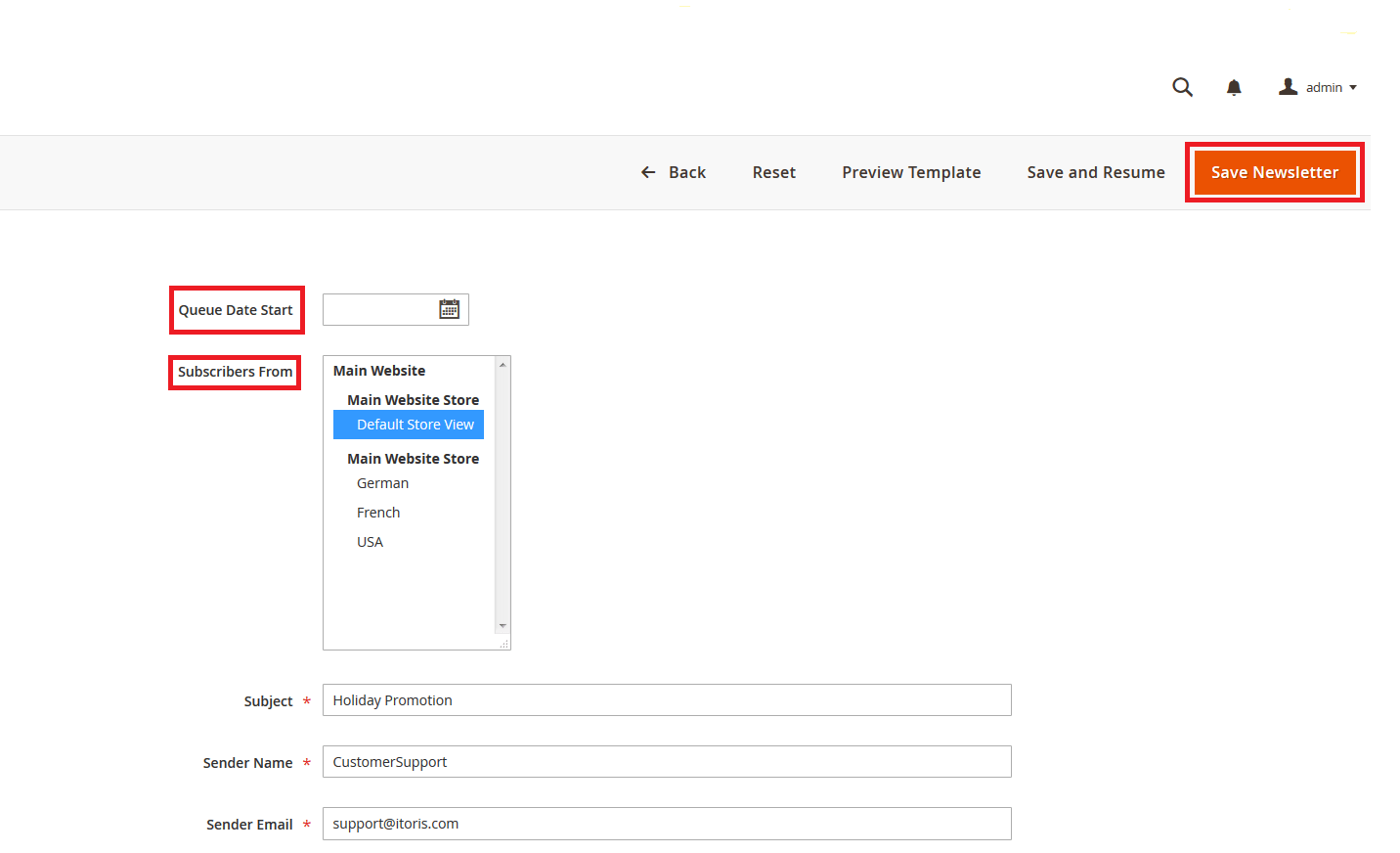
Task: Click the Main Website group heading
Action: (379, 371)
